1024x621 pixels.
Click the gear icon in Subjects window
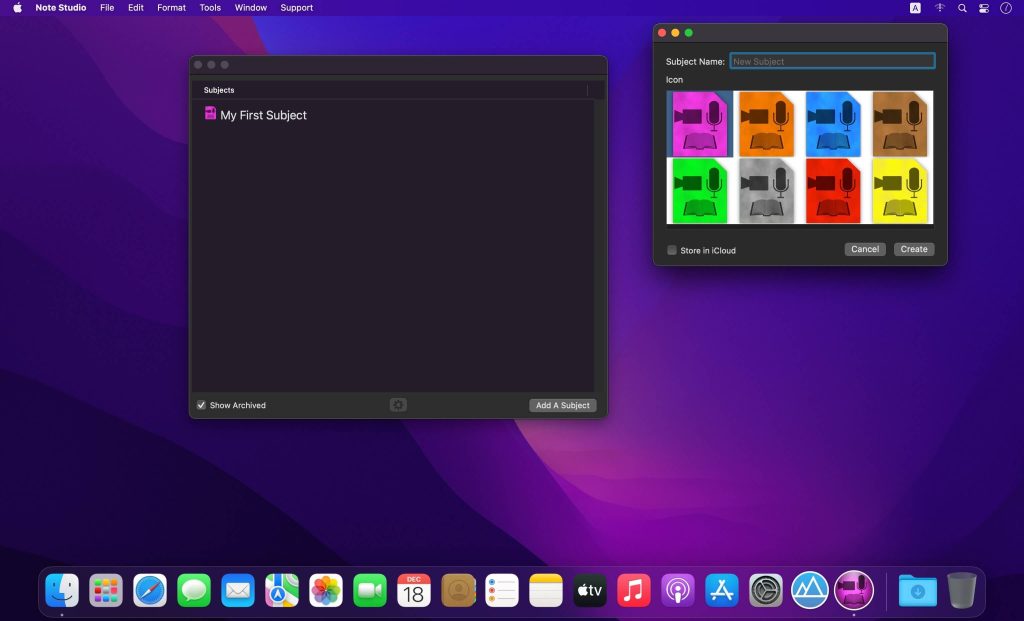(x=398, y=405)
